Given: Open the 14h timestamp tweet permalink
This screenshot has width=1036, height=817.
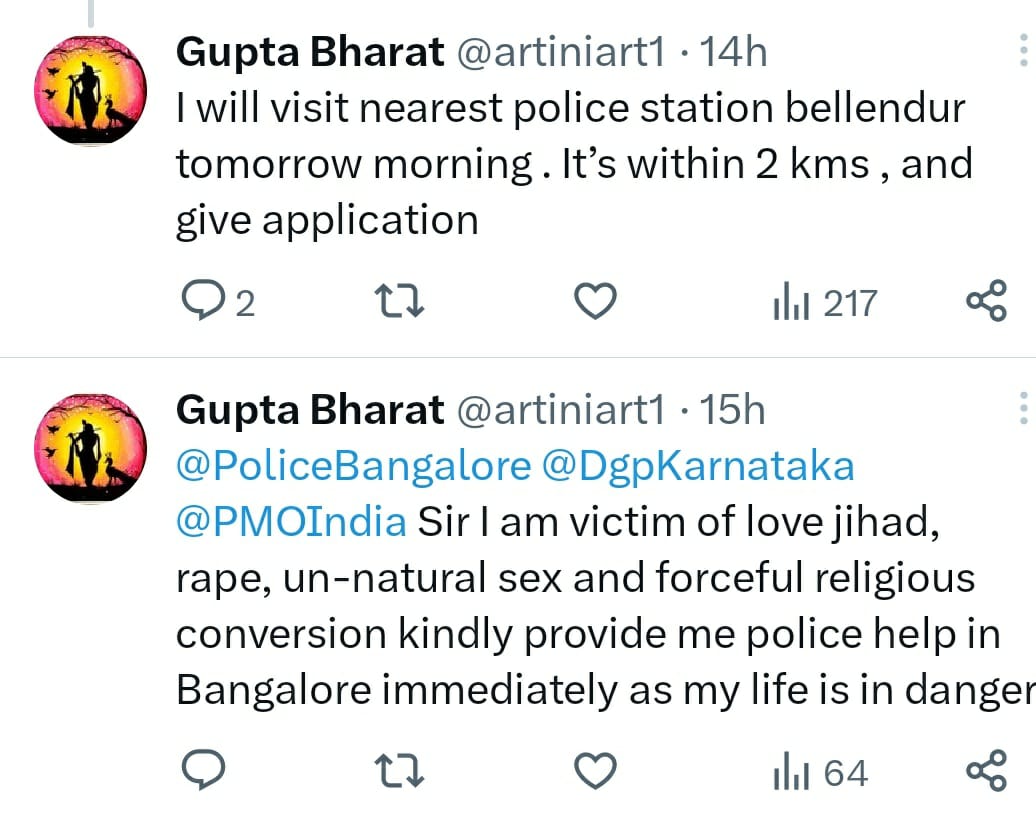Looking at the screenshot, I should [x=734, y=52].
